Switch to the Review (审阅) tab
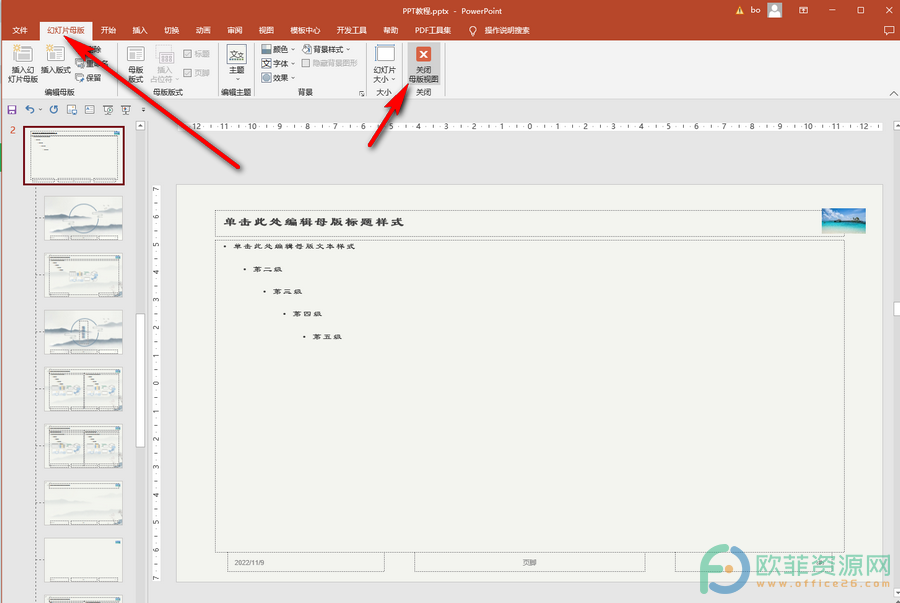This screenshot has width=900, height=603. coord(235,30)
